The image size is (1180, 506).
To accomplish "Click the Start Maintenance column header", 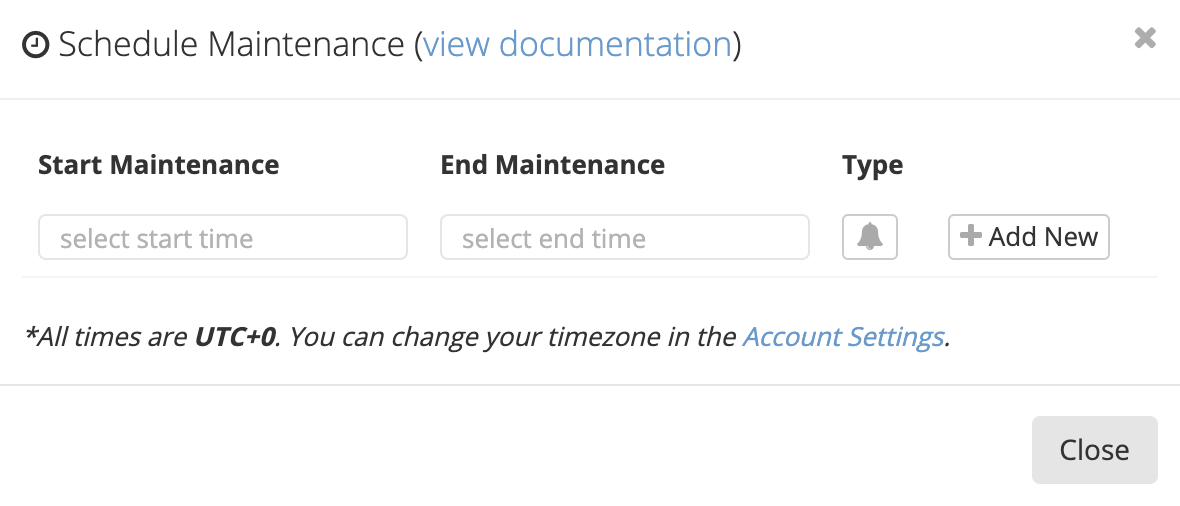I will 158,165.
